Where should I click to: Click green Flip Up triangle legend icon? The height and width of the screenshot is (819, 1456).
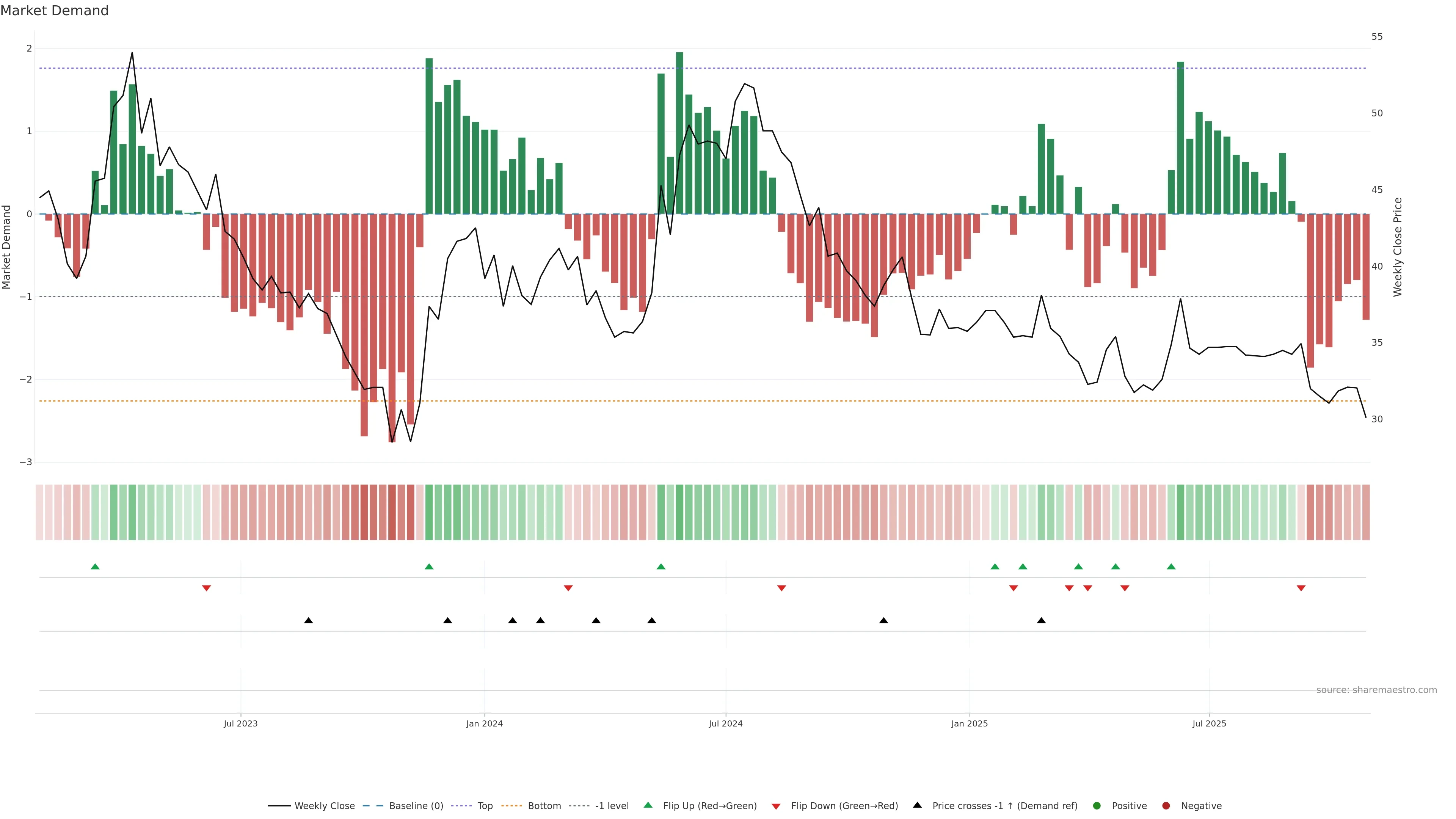tap(648, 805)
